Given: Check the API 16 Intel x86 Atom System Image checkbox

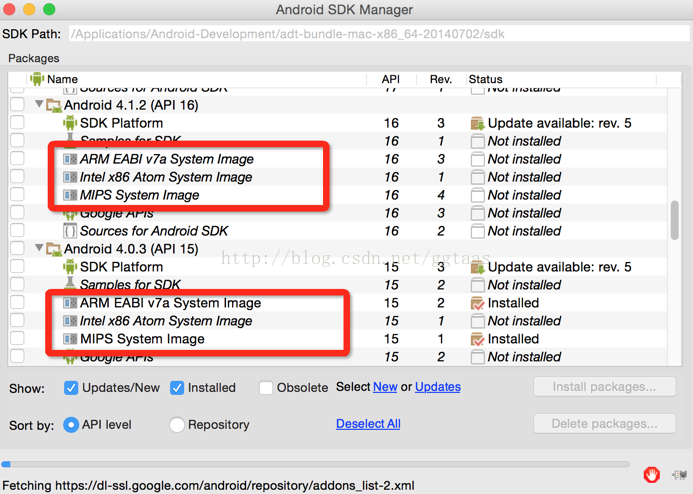Looking at the screenshot, I should click(17, 176).
